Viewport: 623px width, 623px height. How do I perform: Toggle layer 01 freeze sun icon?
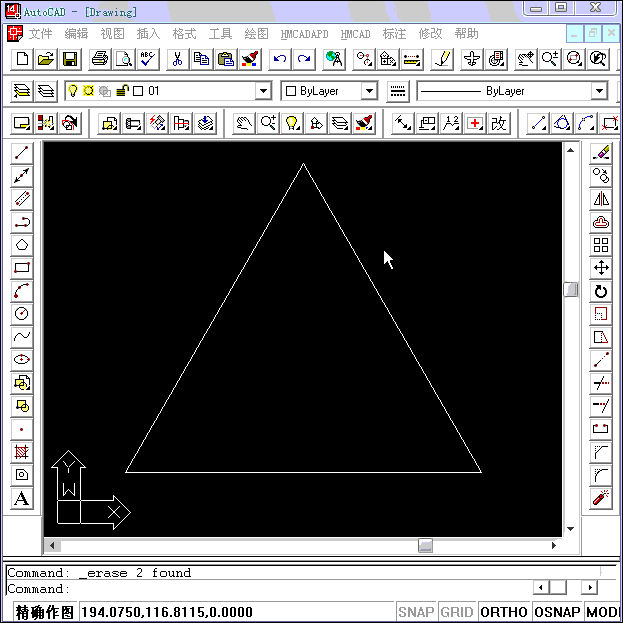[88, 91]
